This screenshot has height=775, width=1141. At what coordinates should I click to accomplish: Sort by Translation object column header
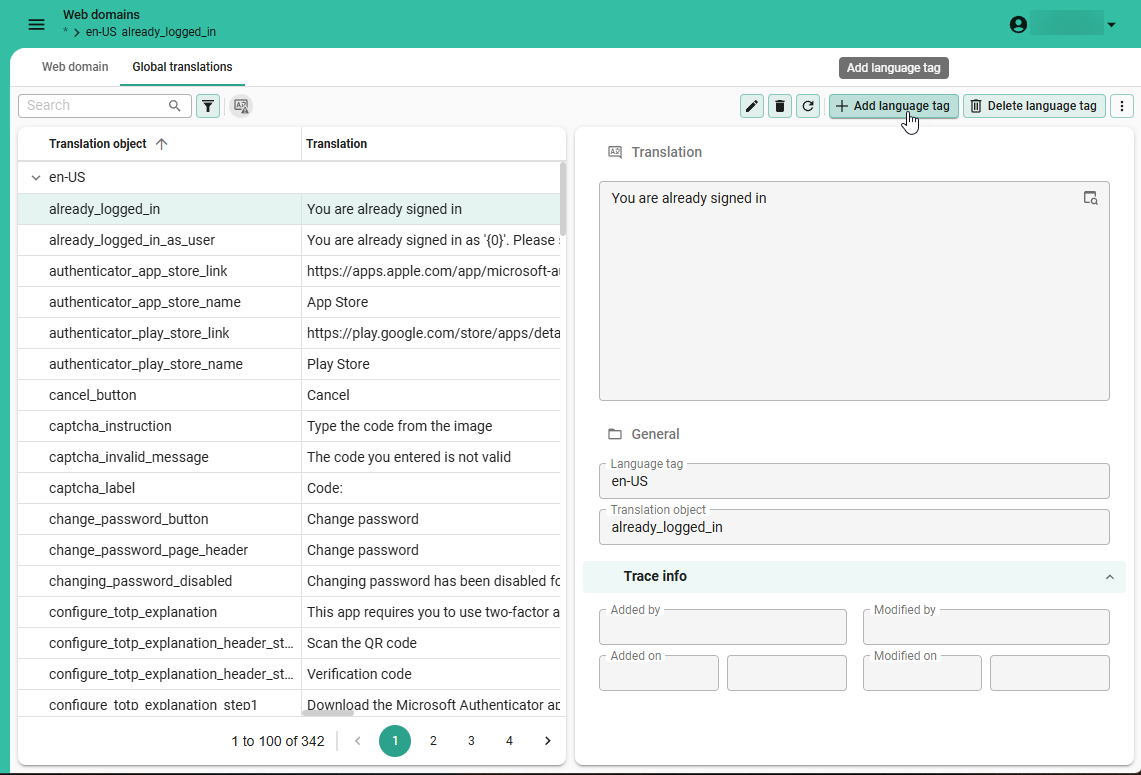click(98, 144)
